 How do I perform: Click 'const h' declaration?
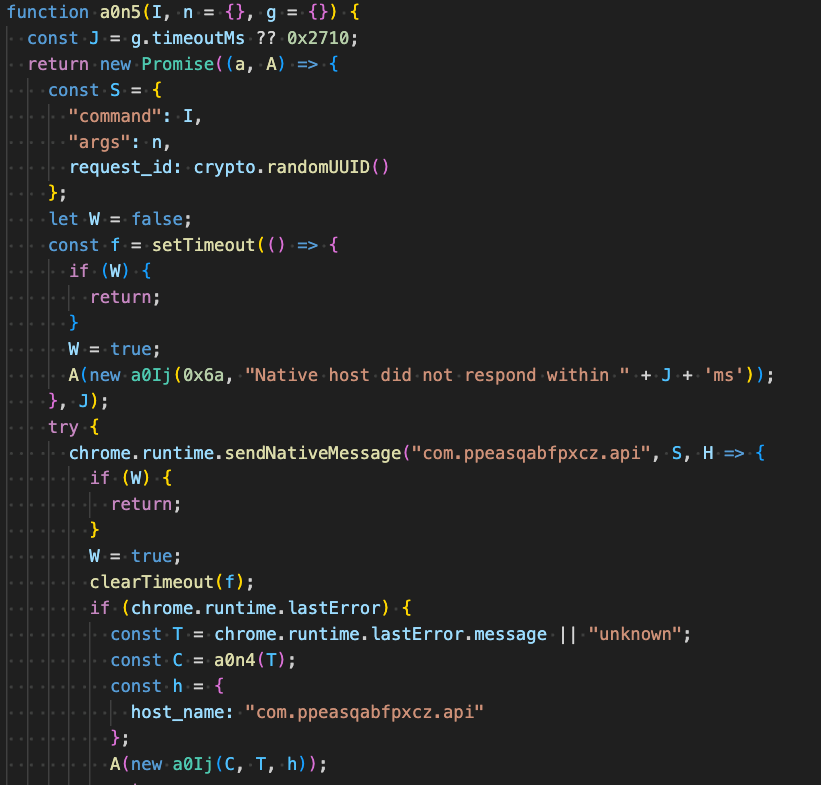[x=147, y=686]
